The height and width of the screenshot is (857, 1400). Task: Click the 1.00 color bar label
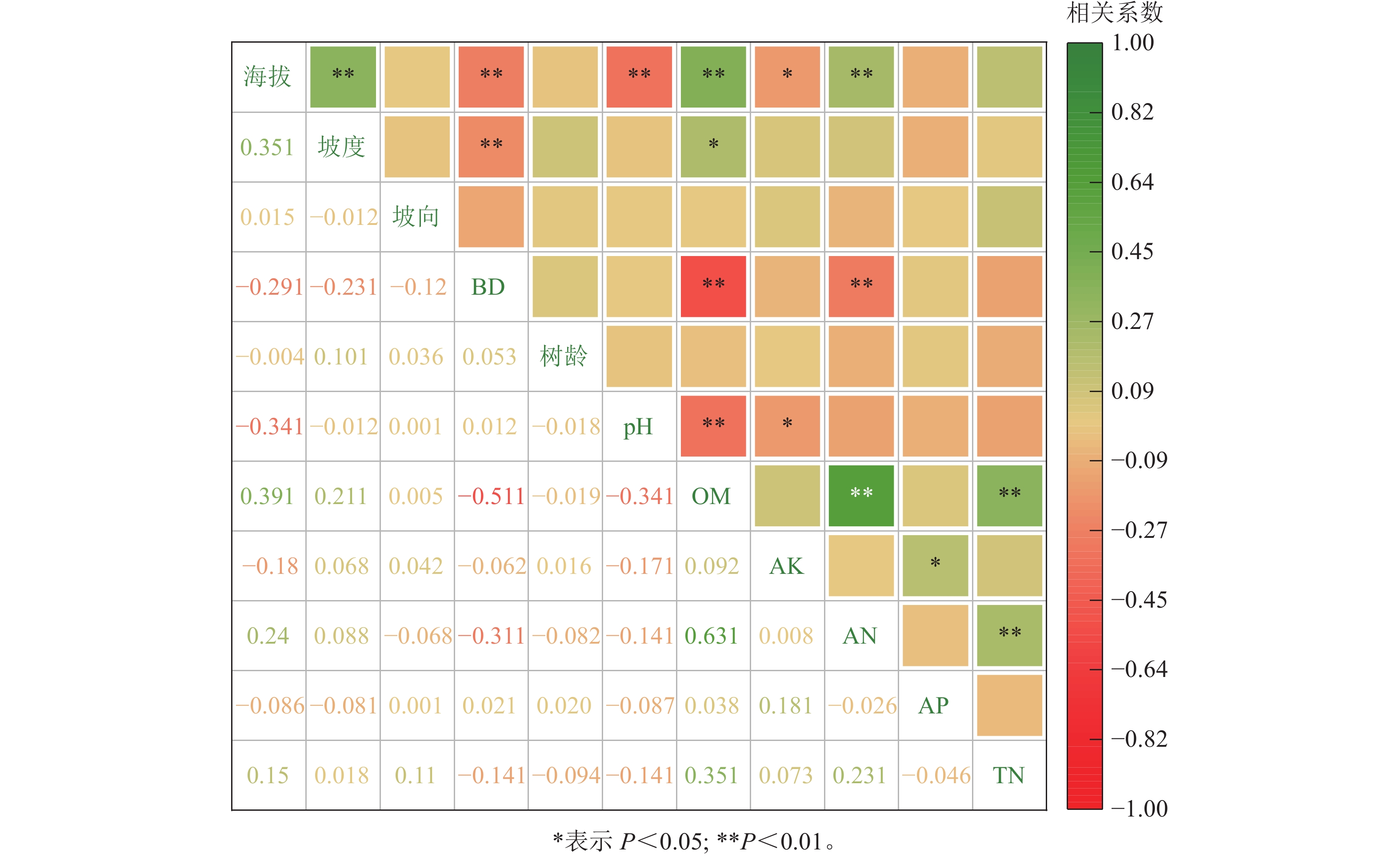[x=1132, y=43]
